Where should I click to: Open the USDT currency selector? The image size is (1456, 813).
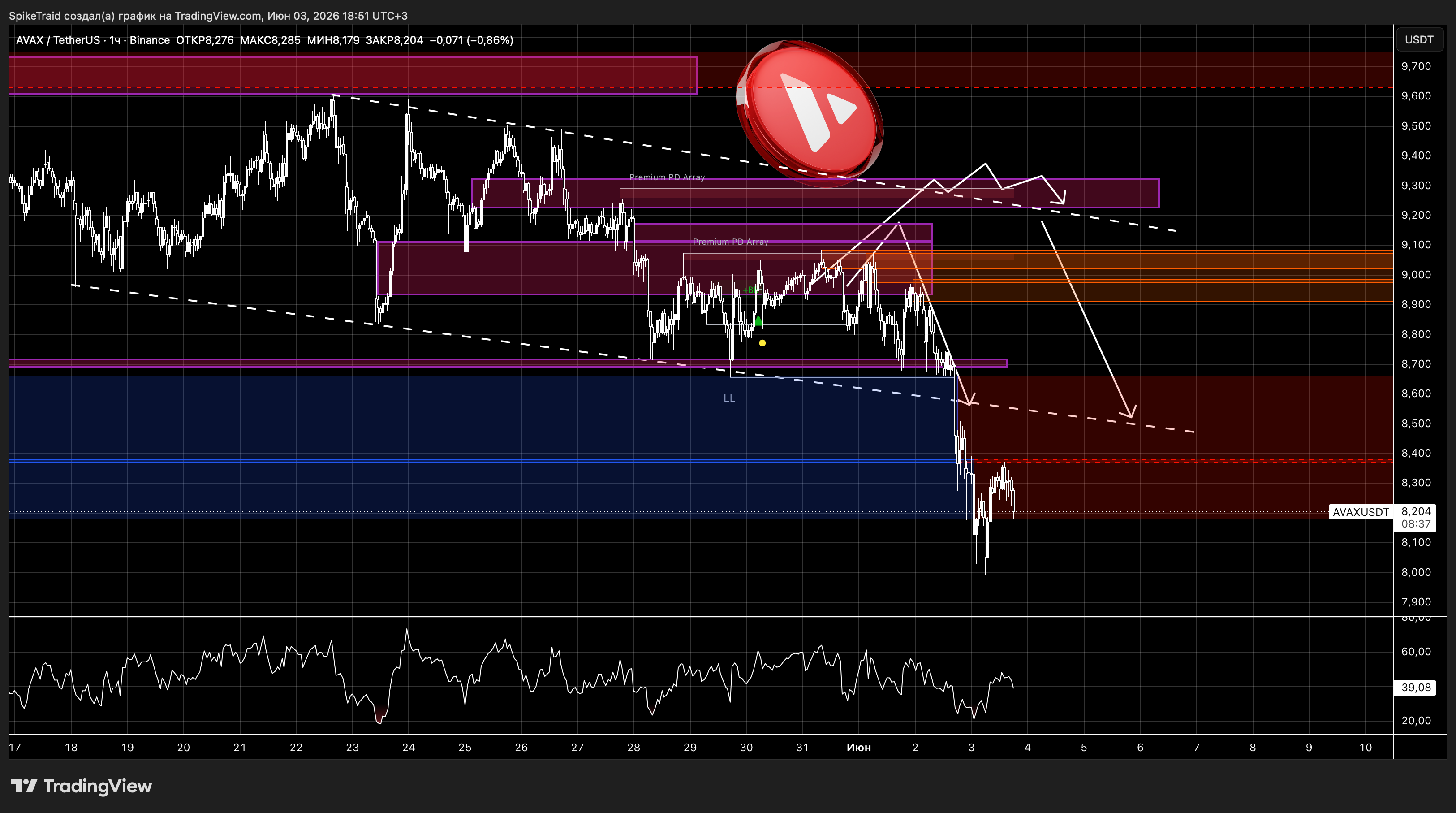pyautogui.click(x=1419, y=39)
